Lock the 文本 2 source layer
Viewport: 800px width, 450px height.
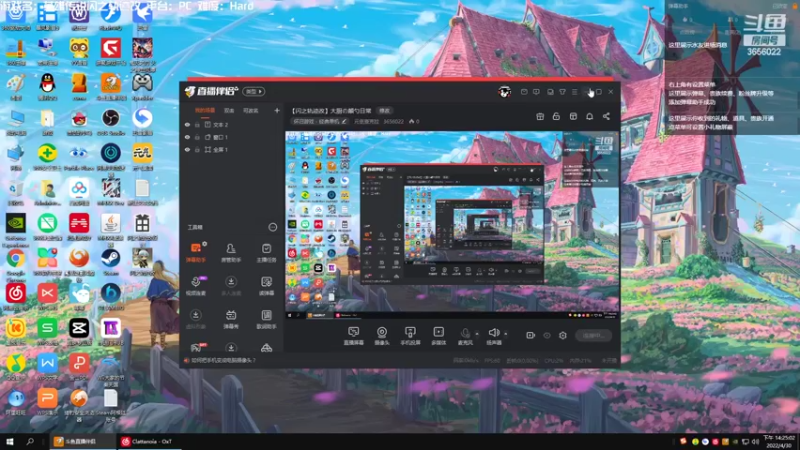[x=197, y=124]
